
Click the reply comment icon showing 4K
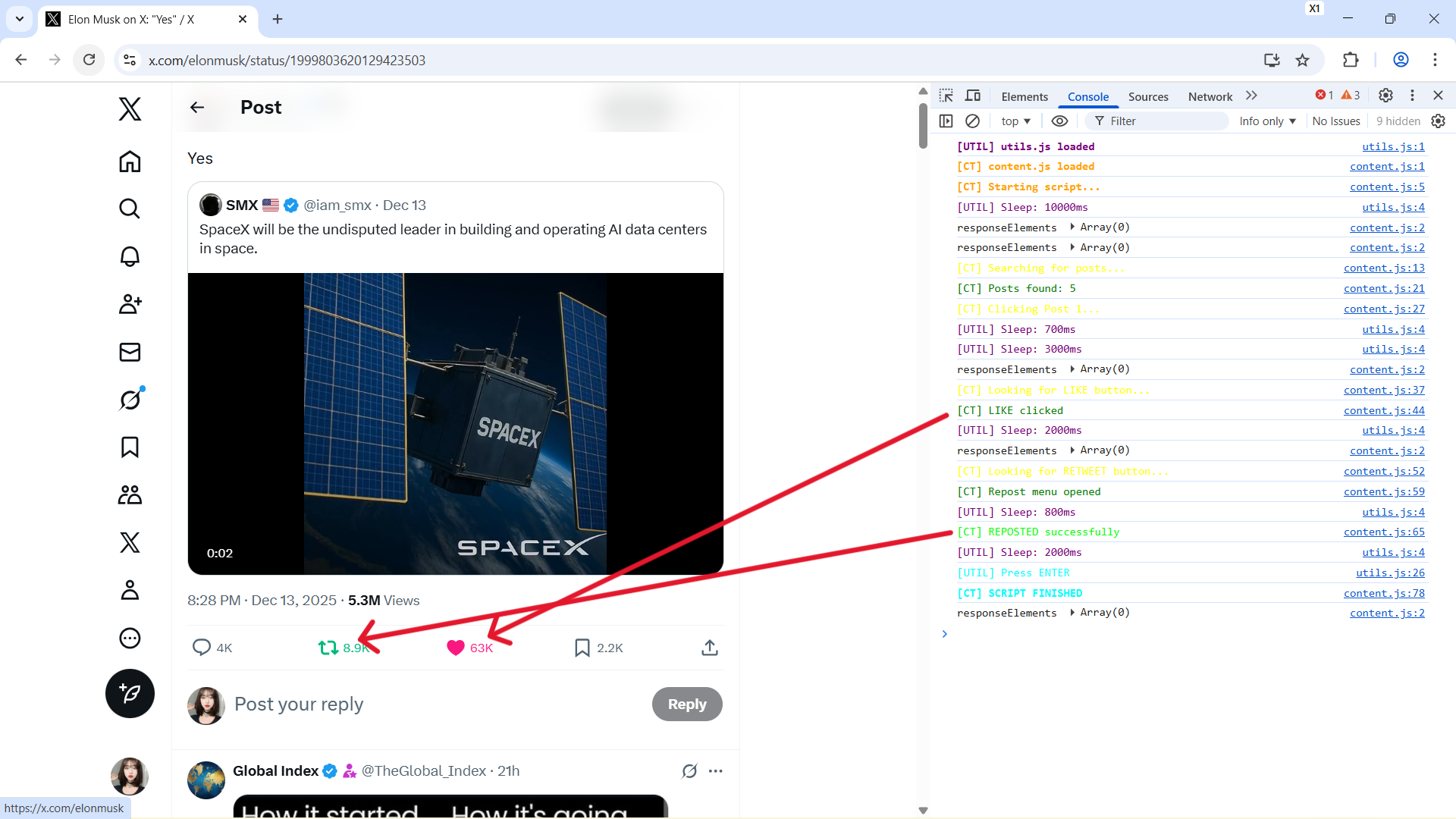click(202, 648)
